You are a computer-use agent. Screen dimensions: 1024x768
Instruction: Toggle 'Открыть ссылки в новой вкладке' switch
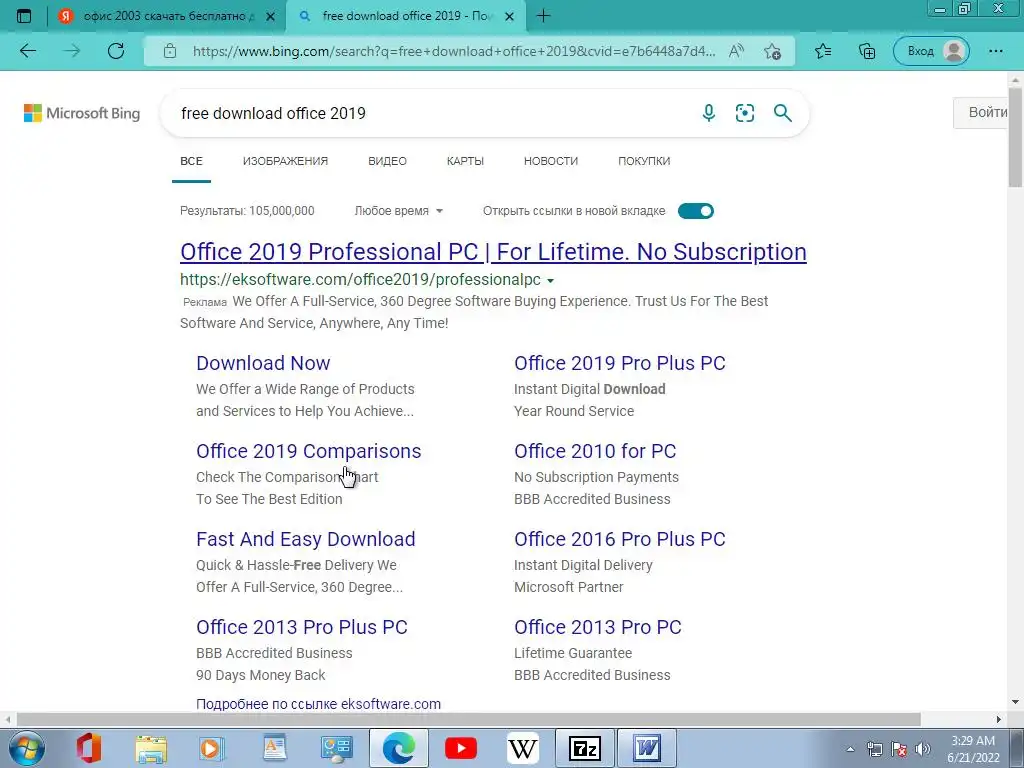(x=696, y=211)
